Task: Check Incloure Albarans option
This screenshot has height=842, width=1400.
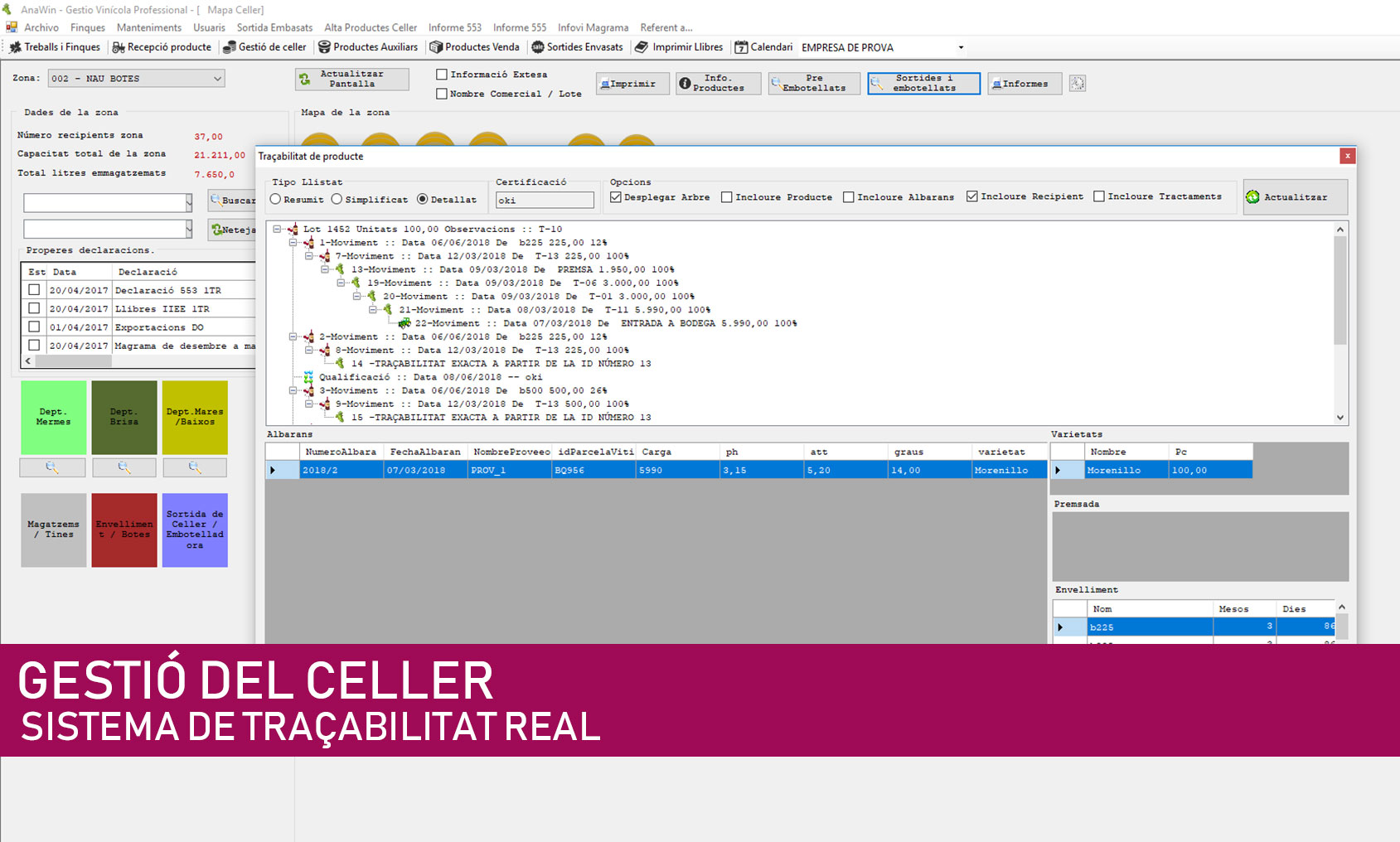Action: pyautogui.click(x=849, y=197)
